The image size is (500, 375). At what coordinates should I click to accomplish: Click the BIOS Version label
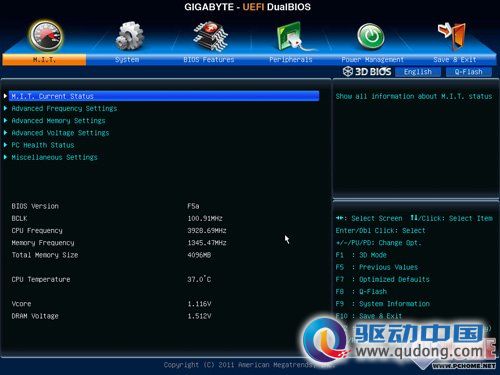pos(35,206)
